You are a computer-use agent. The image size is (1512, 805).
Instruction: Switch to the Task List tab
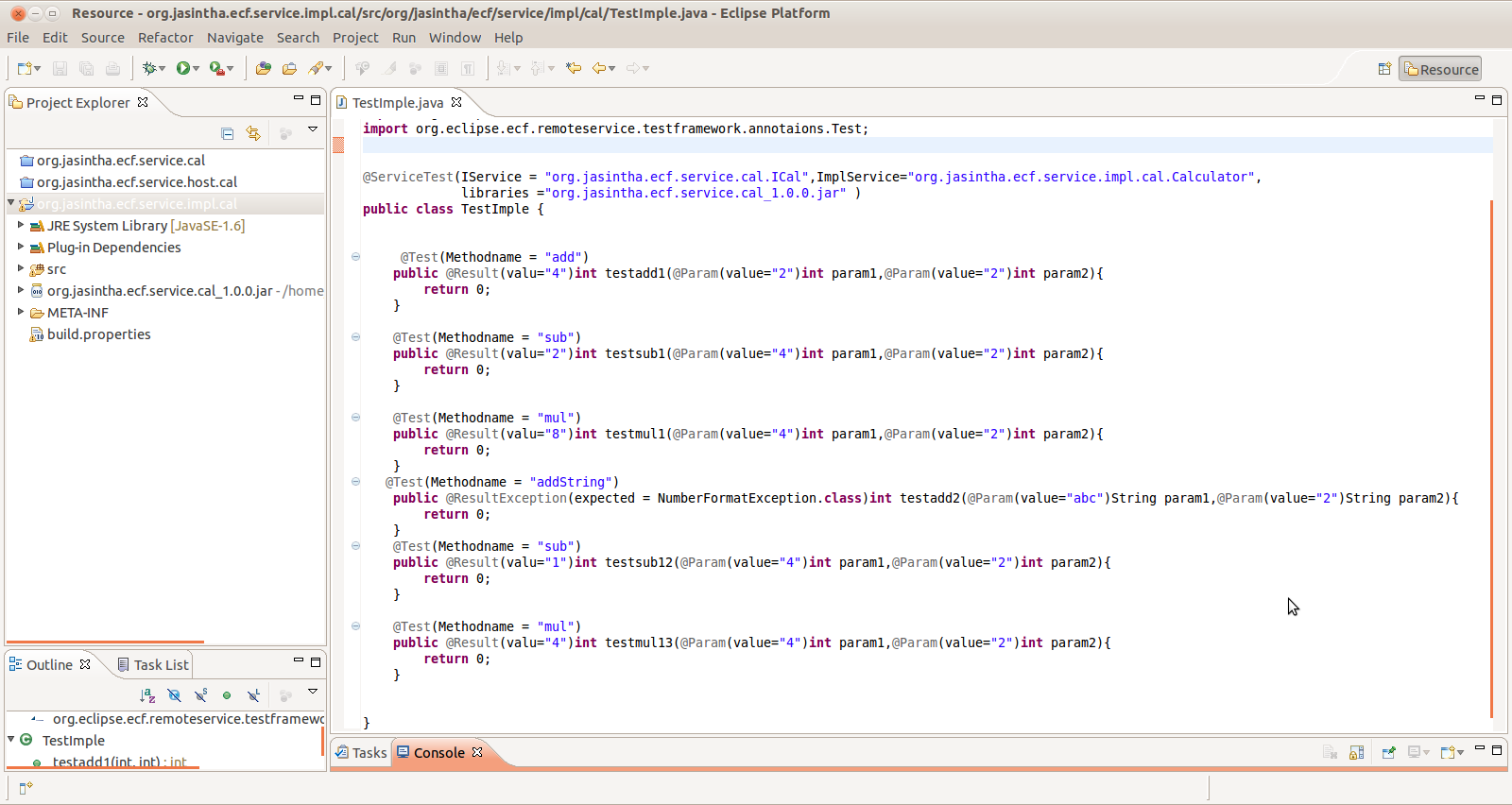pyautogui.click(x=152, y=665)
